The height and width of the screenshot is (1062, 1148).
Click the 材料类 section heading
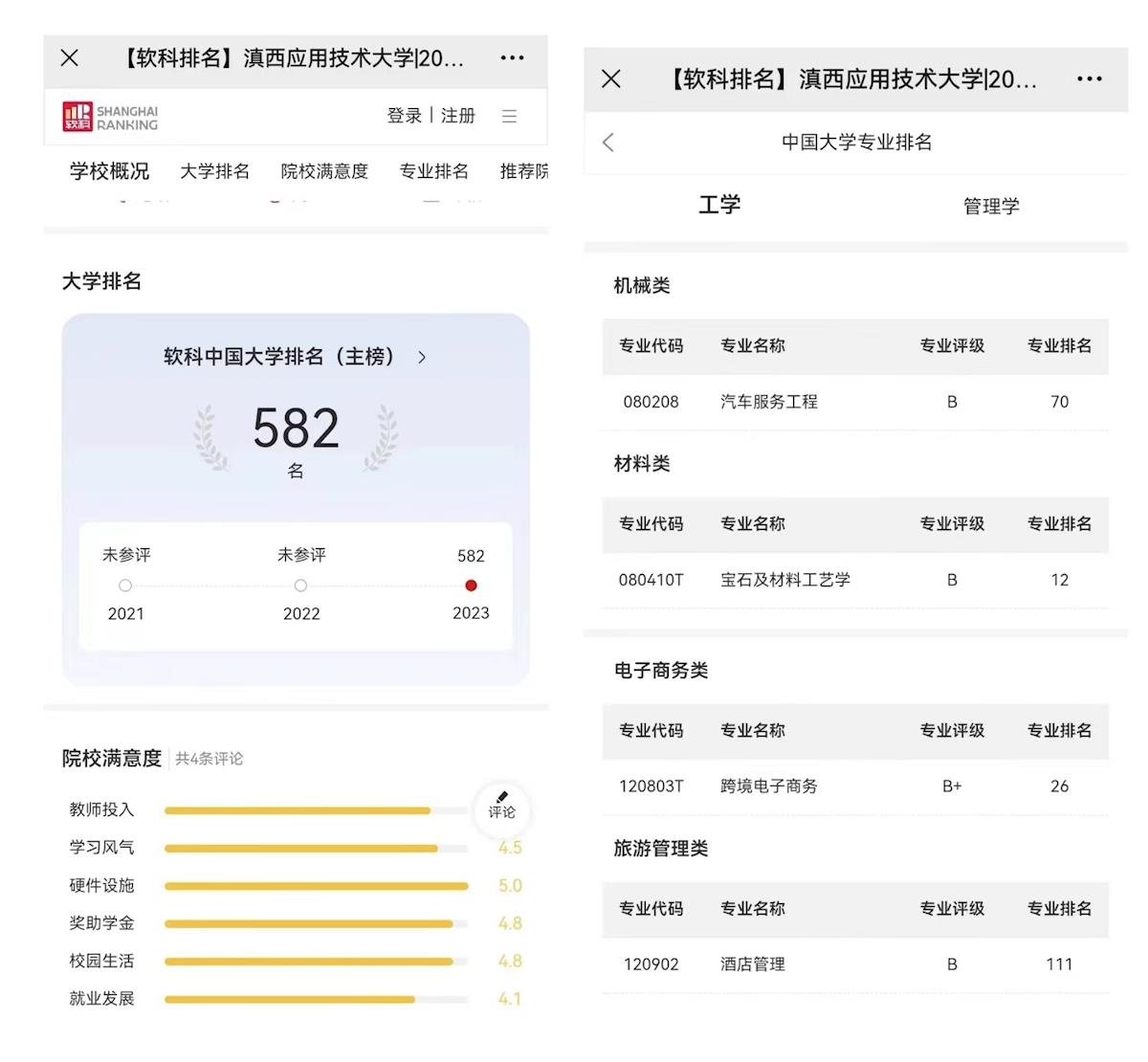coord(642,464)
